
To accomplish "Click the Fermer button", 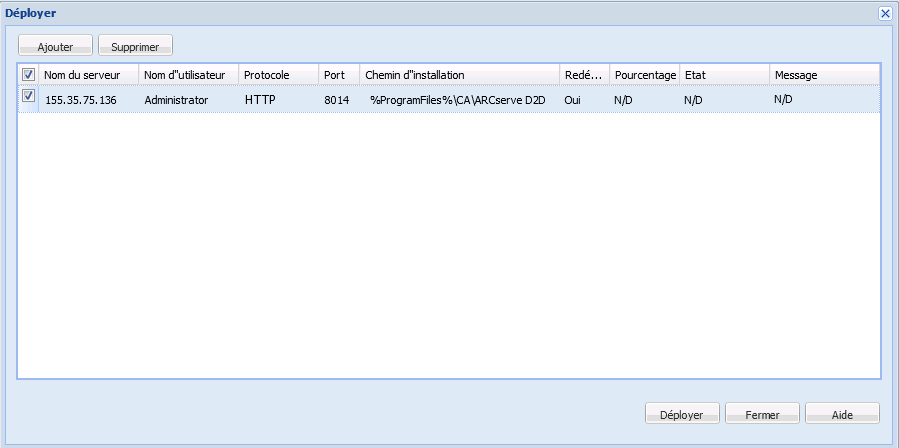I will [x=762, y=413].
